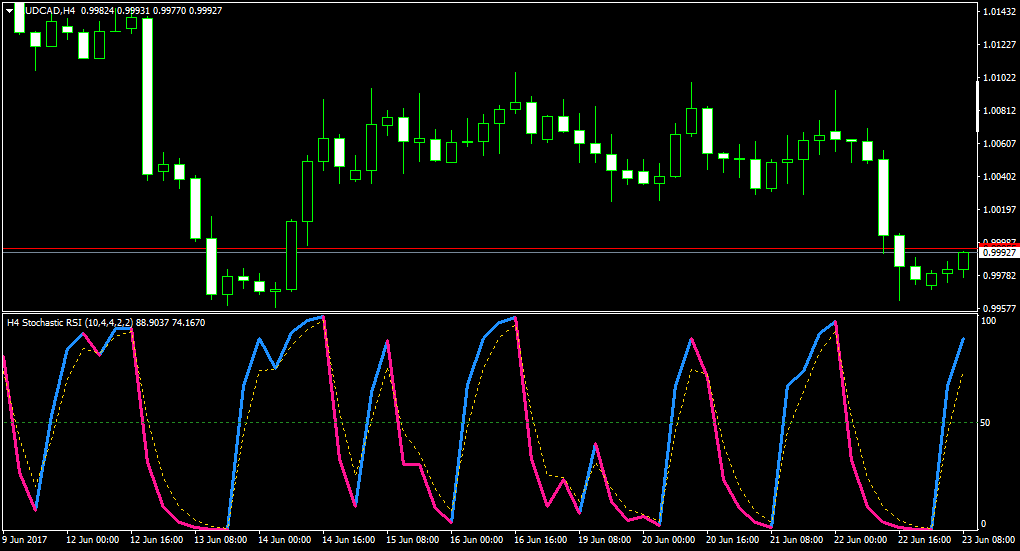The image size is (1020, 551).
Task: Click the 50 level on the indicator scale
Action: pos(986,423)
